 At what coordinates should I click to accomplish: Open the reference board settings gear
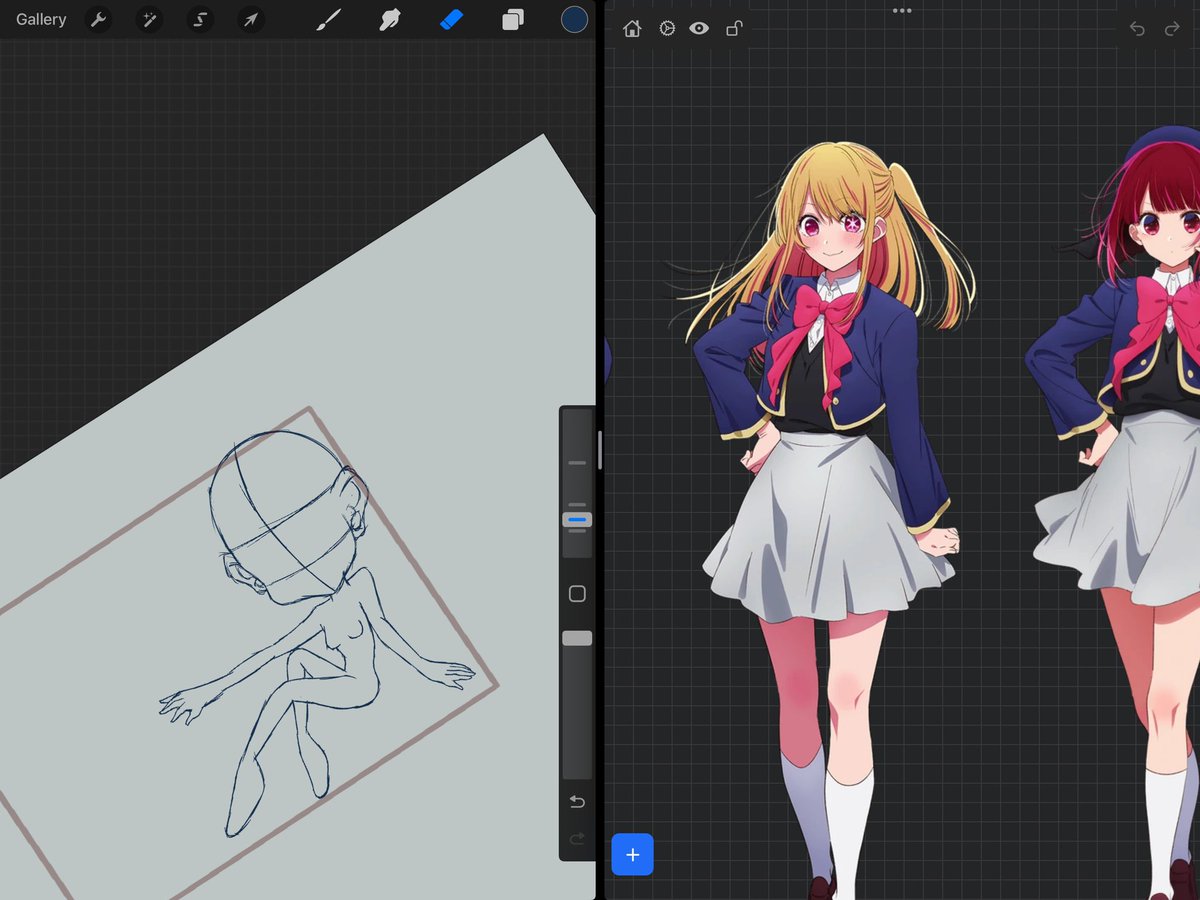coord(667,29)
